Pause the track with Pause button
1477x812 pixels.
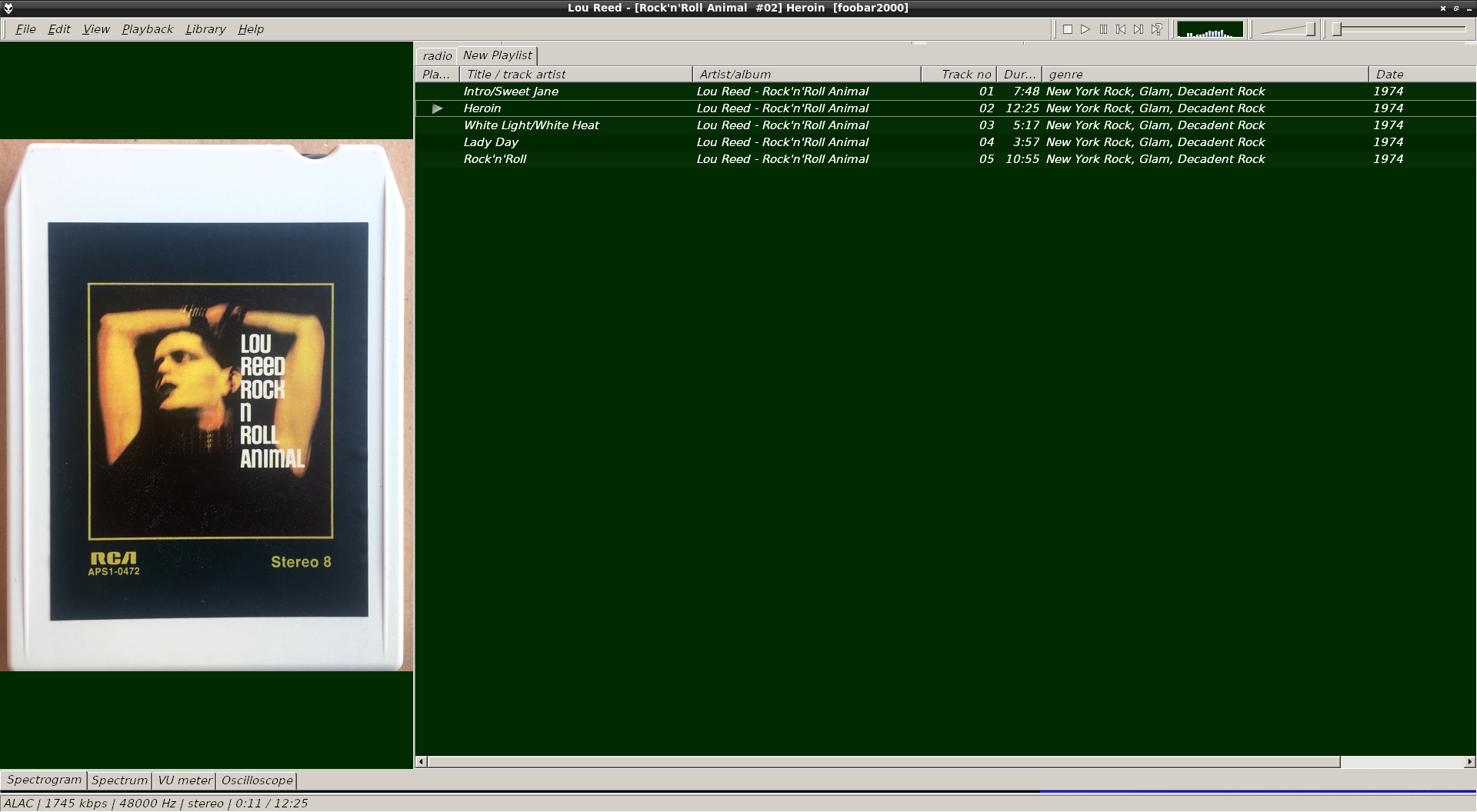tap(1103, 29)
